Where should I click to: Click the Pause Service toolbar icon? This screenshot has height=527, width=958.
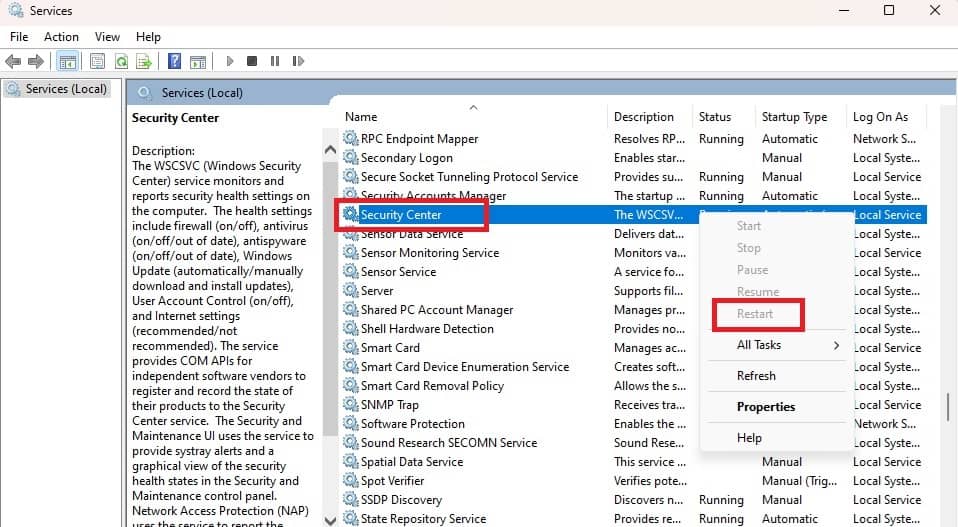275,61
